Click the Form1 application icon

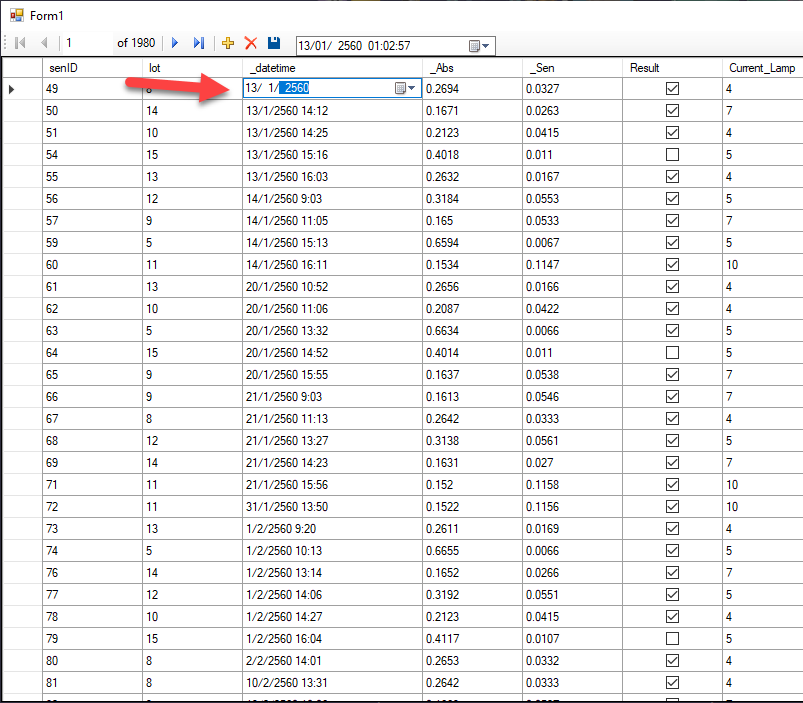[16, 15]
